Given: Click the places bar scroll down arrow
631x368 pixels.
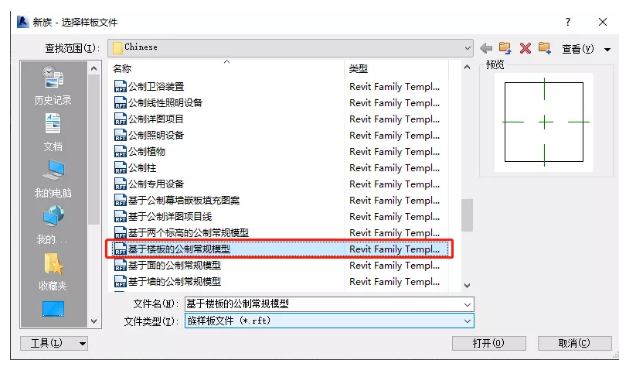Looking at the screenshot, I should (x=94, y=321).
